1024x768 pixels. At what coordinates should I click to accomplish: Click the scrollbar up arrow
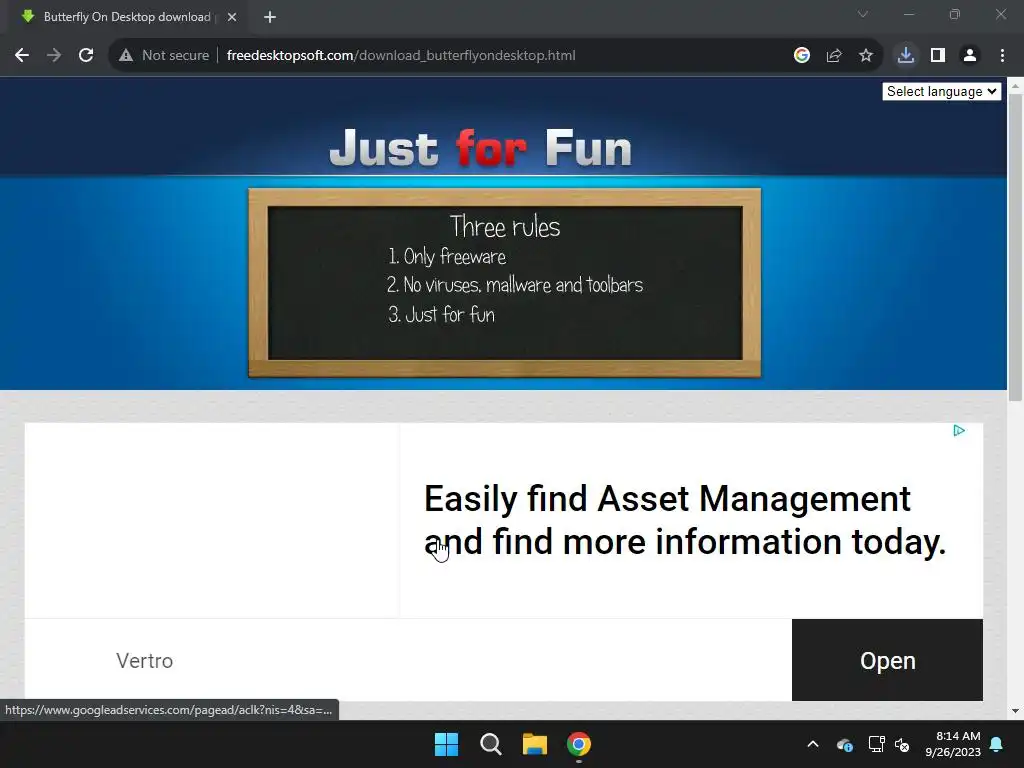click(1015, 86)
